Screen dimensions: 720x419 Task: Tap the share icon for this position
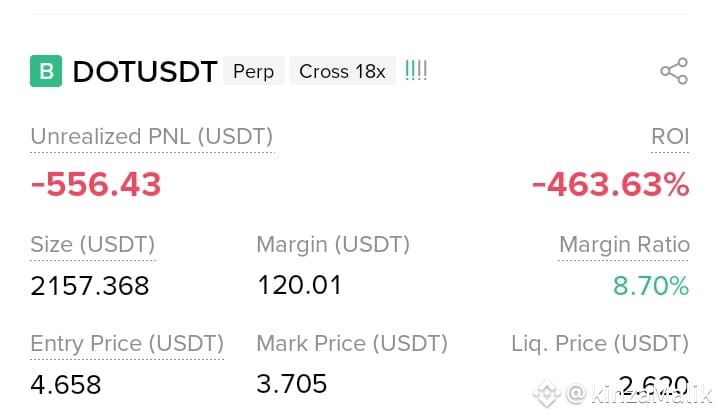(x=674, y=71)
